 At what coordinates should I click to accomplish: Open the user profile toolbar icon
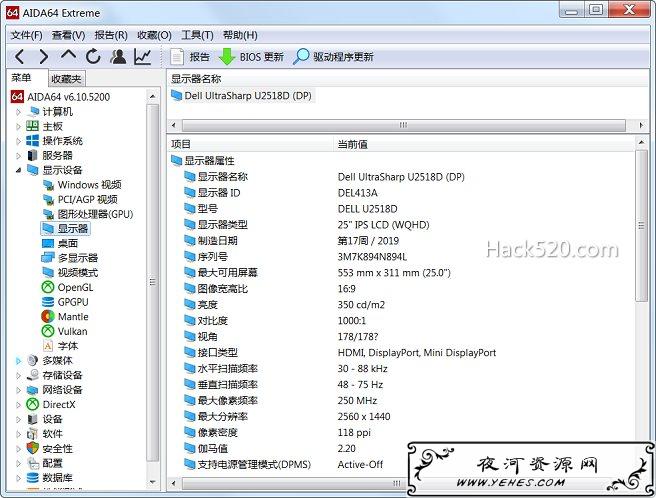(x=118, y=56)
